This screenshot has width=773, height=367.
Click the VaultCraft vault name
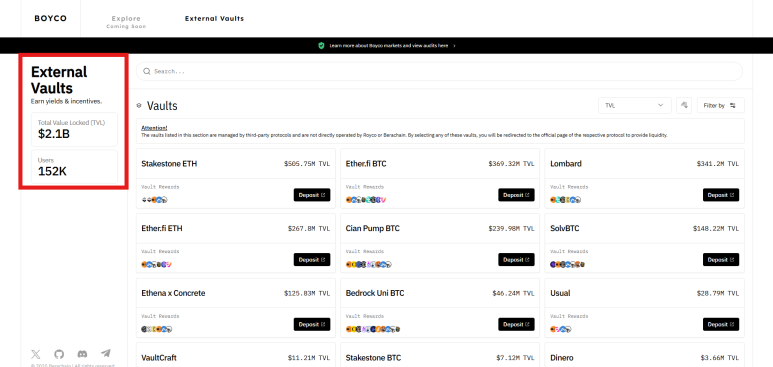tap(159, 358)
